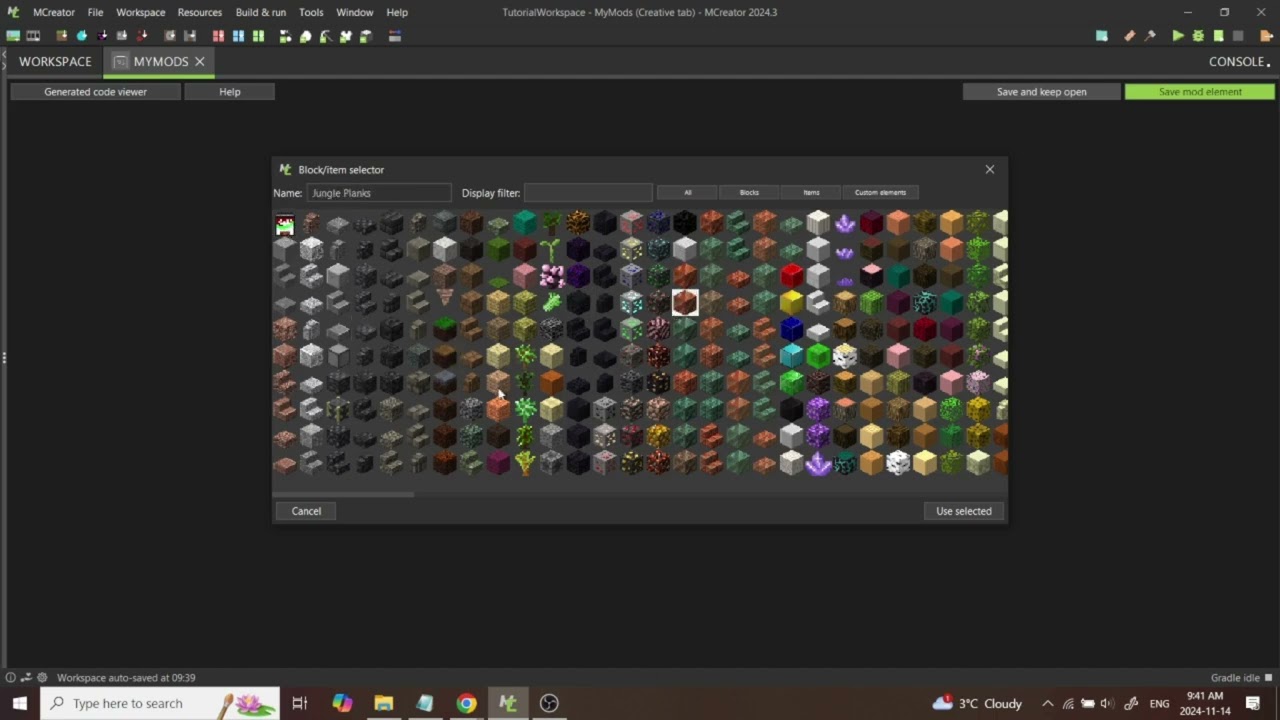Open the CONSOLE tab
1280x720 pixels.
point(1238,61)
